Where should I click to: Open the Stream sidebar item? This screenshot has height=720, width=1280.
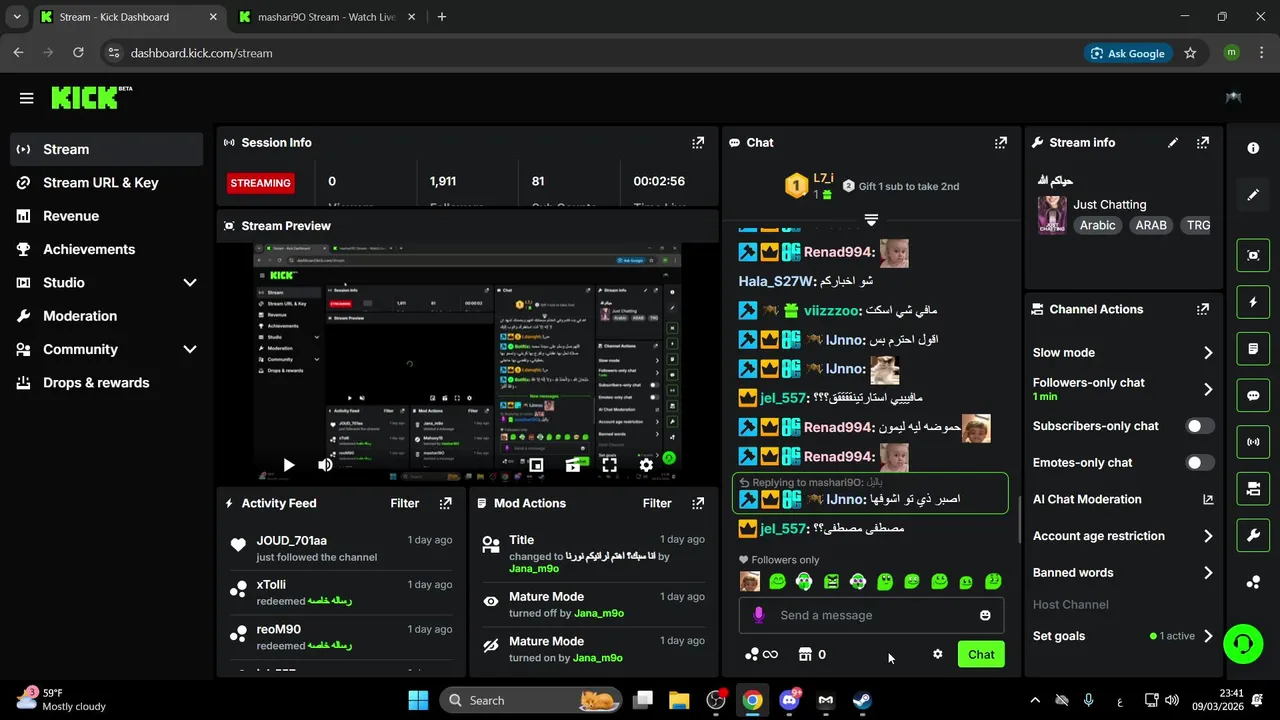pyautogui.click(x=106, y=149)
